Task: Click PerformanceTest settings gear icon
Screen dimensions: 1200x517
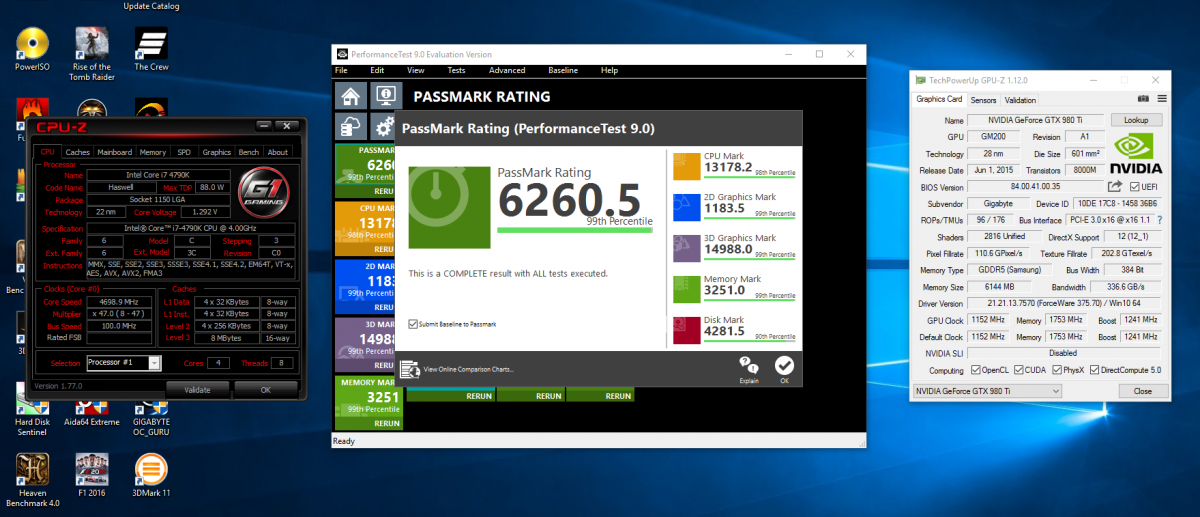Action: click(x=384, y=127)
